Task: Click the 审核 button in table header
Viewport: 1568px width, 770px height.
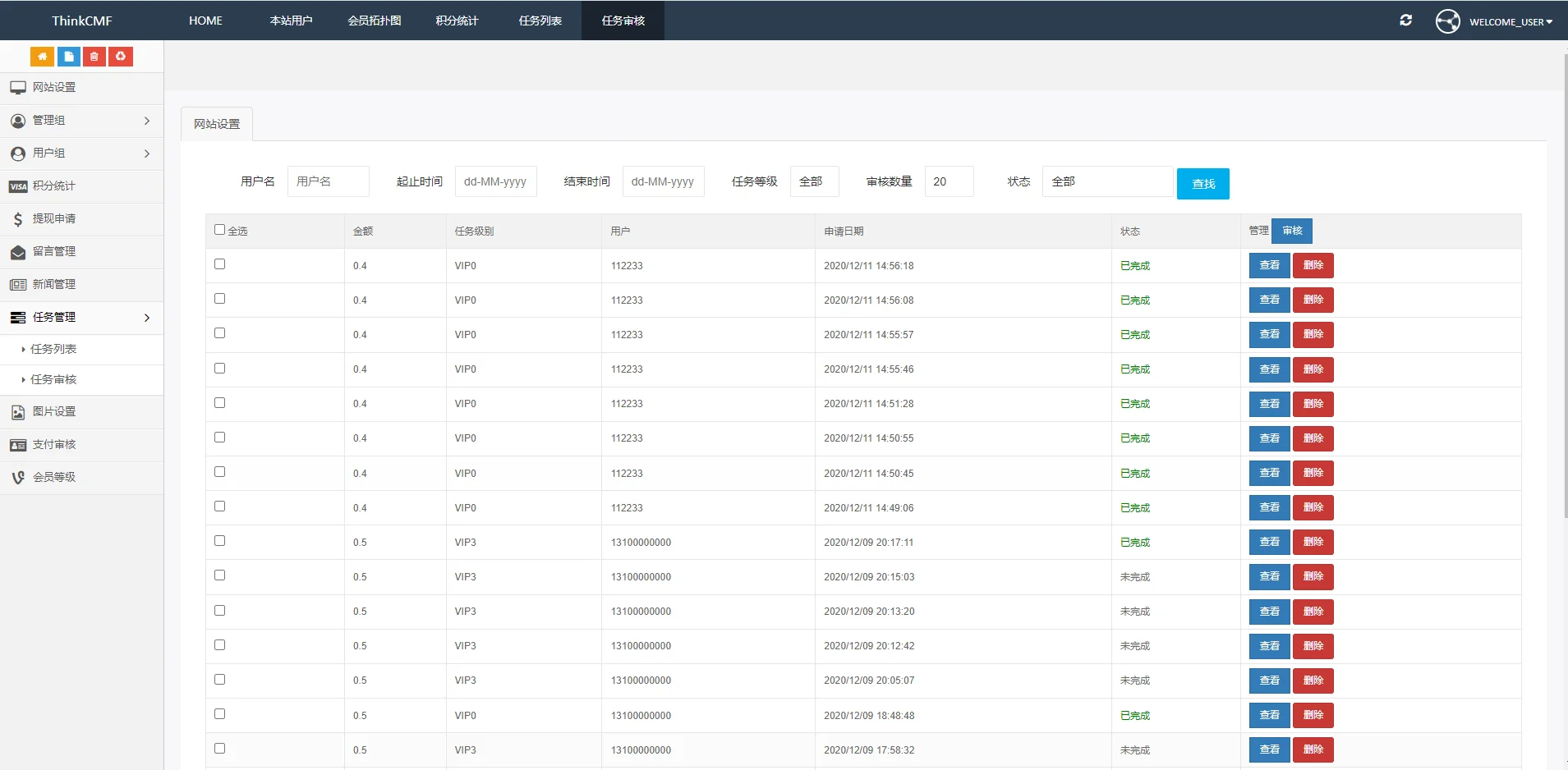Action: [x=1292, y=231]
